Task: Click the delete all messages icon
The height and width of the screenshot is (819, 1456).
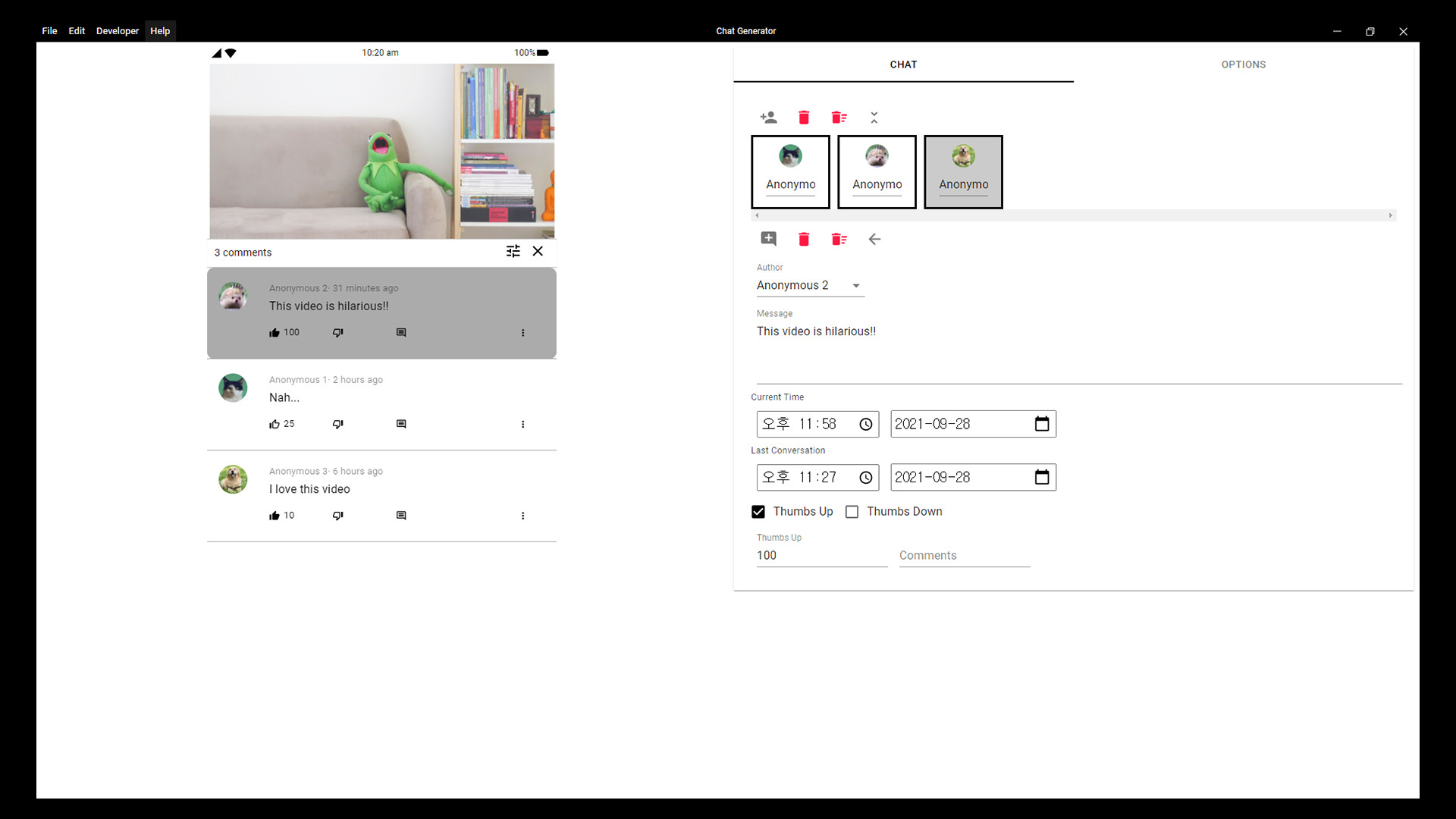Action: pos(839,239)
